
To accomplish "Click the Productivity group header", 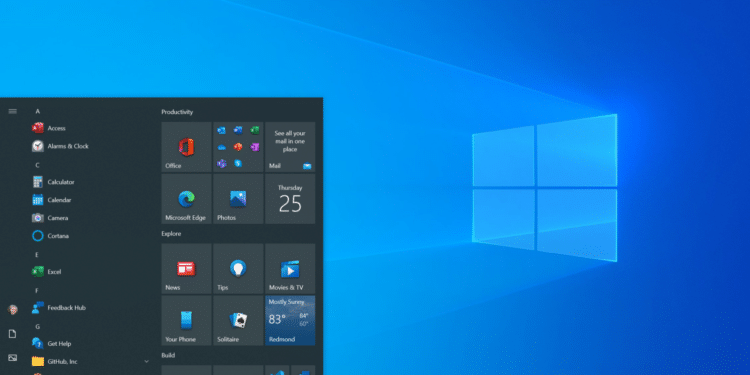I will 177,112.
